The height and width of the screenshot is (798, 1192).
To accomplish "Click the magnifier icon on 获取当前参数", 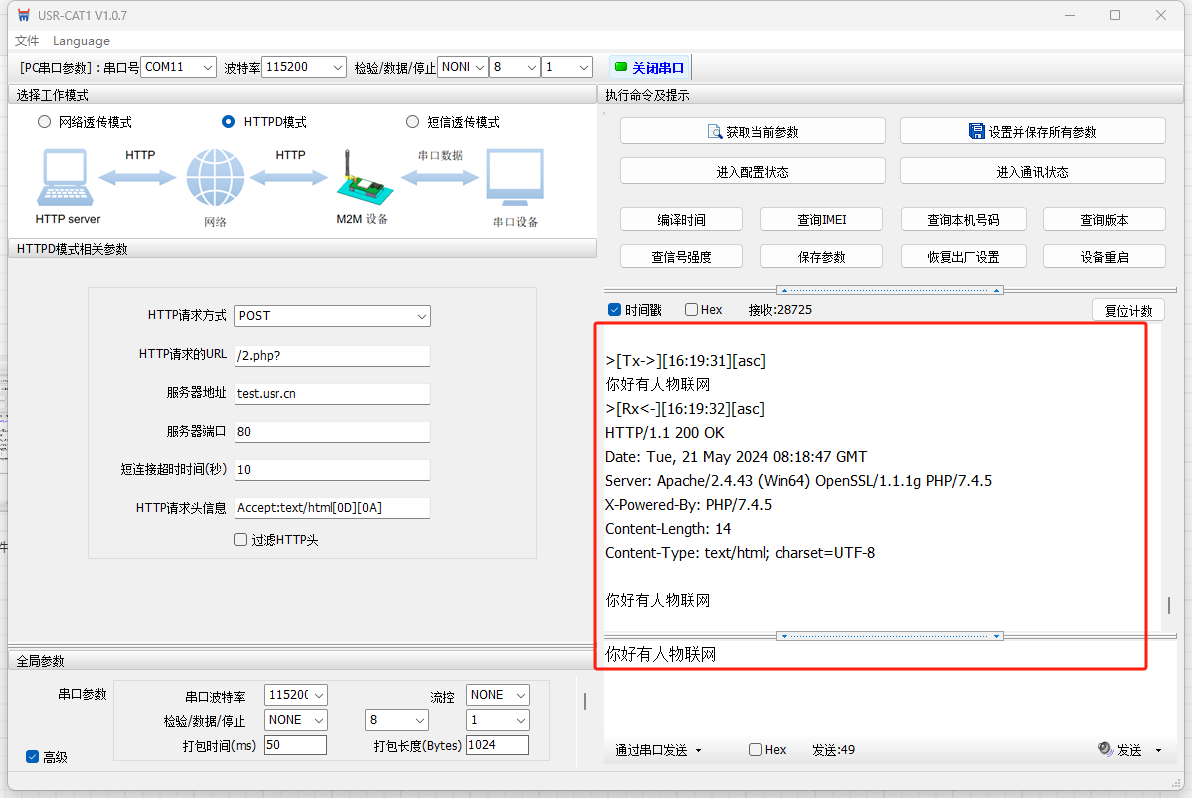I will [714, 131].
